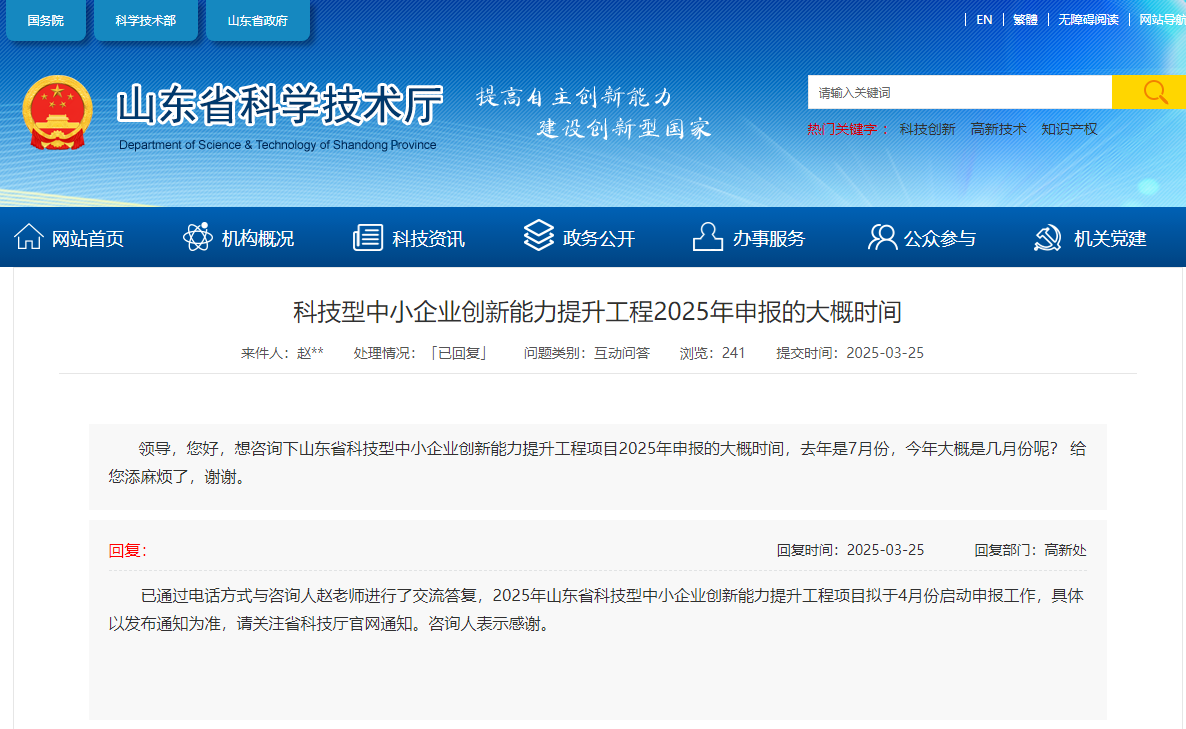Click the 山东省政府 top button
Viewport: 1186px width, 729px height.
pos(257,20)
